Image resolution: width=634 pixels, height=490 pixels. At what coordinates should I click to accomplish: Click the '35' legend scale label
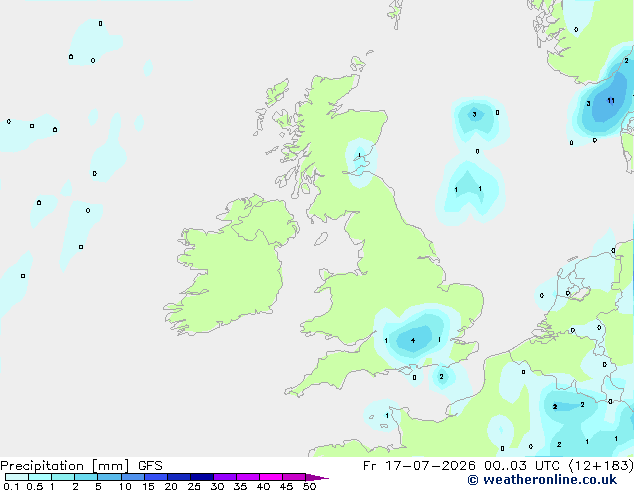pyautogui.click(x=241, y=486)
